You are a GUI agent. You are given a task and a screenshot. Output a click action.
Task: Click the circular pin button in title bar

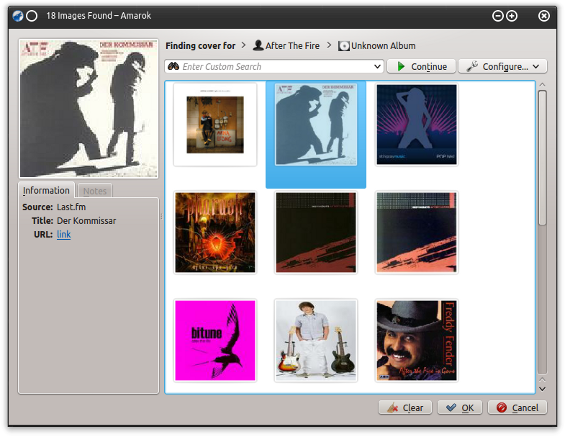pyautogui.click(x=32, y=16)
